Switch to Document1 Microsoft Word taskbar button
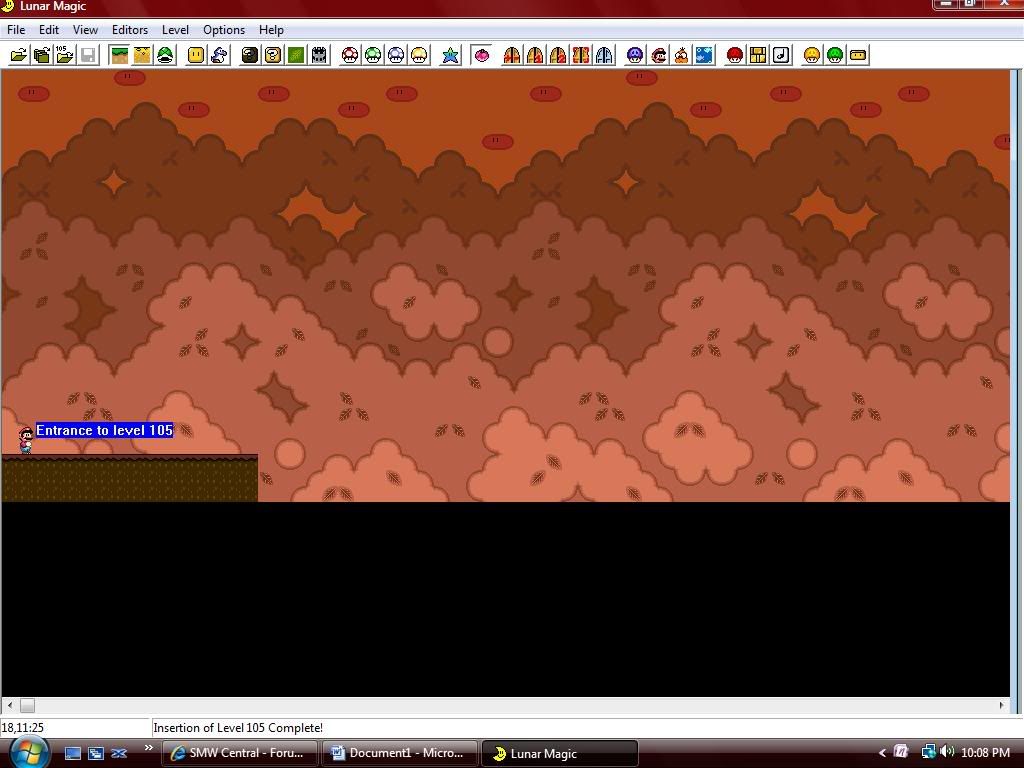1024x768 pixels. (400, 753)
